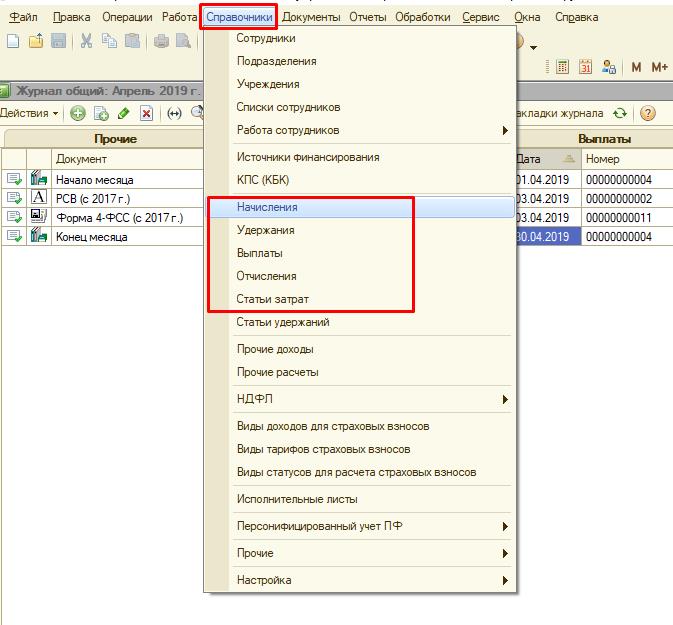Click the Add by copying icon
This screenshot has width=673, height=625.
101,114
